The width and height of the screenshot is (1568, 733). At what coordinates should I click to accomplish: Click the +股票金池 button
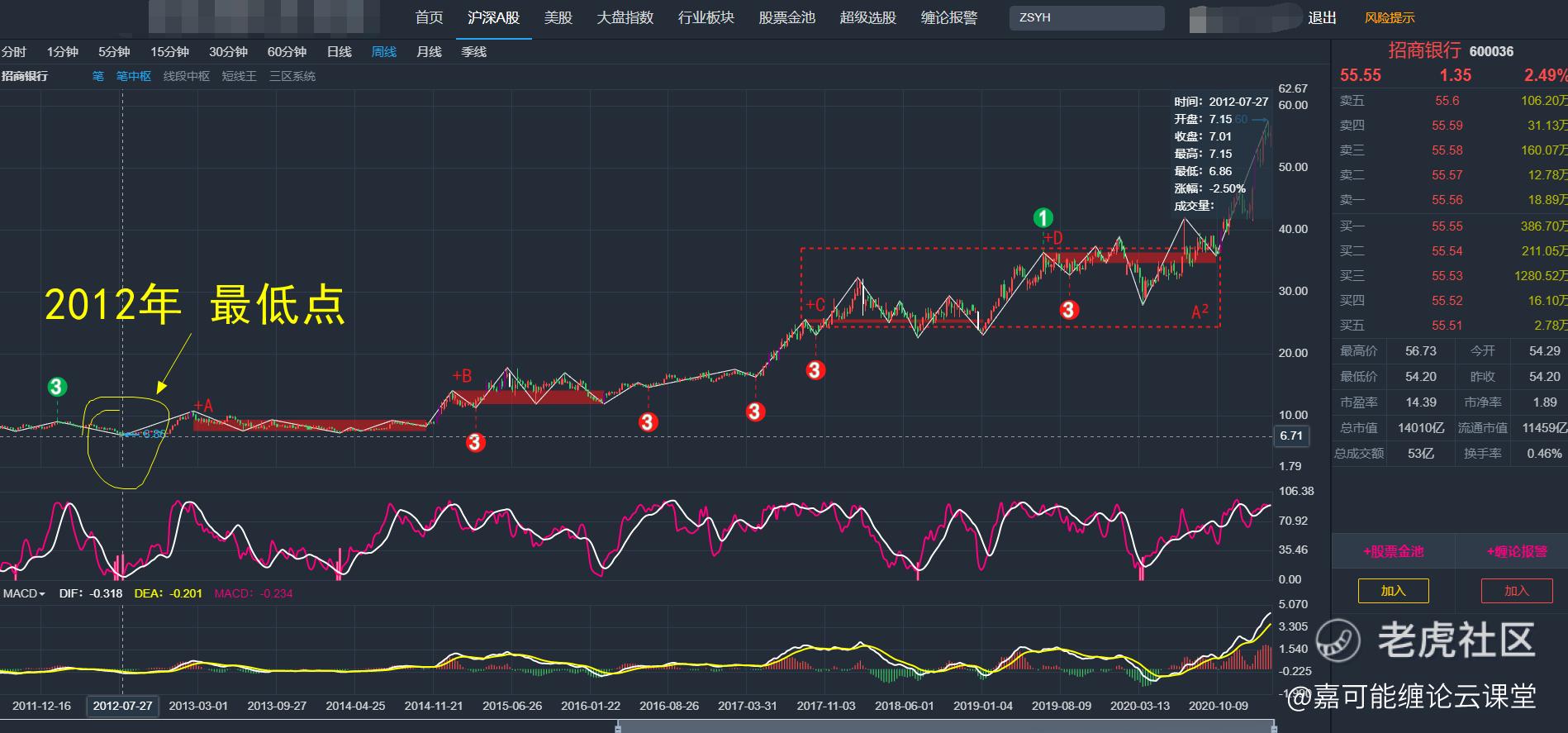[1394, 551]
